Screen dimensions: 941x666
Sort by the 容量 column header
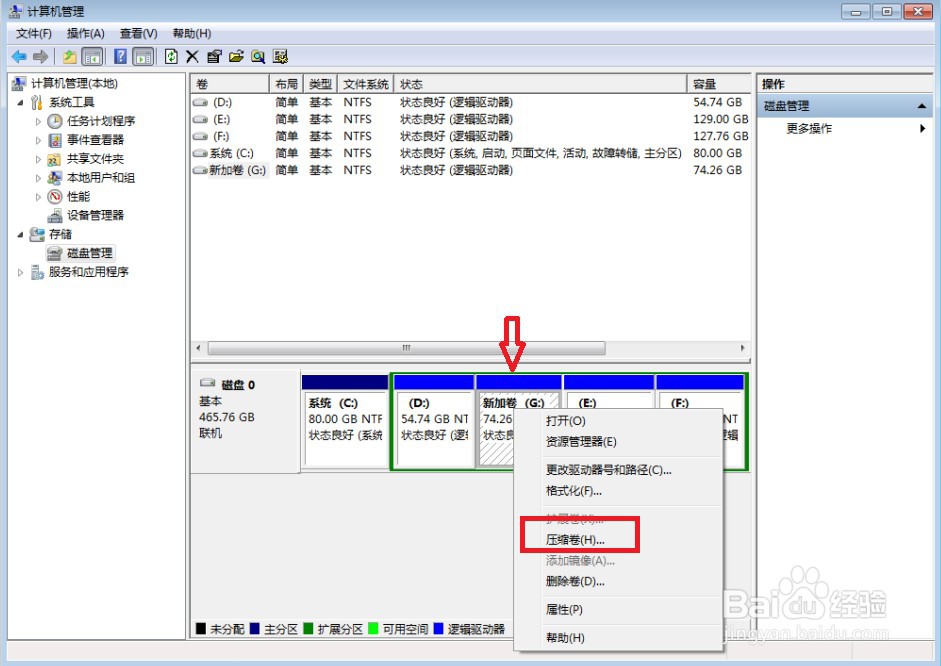pyautogui.click(x=719, y=84)
